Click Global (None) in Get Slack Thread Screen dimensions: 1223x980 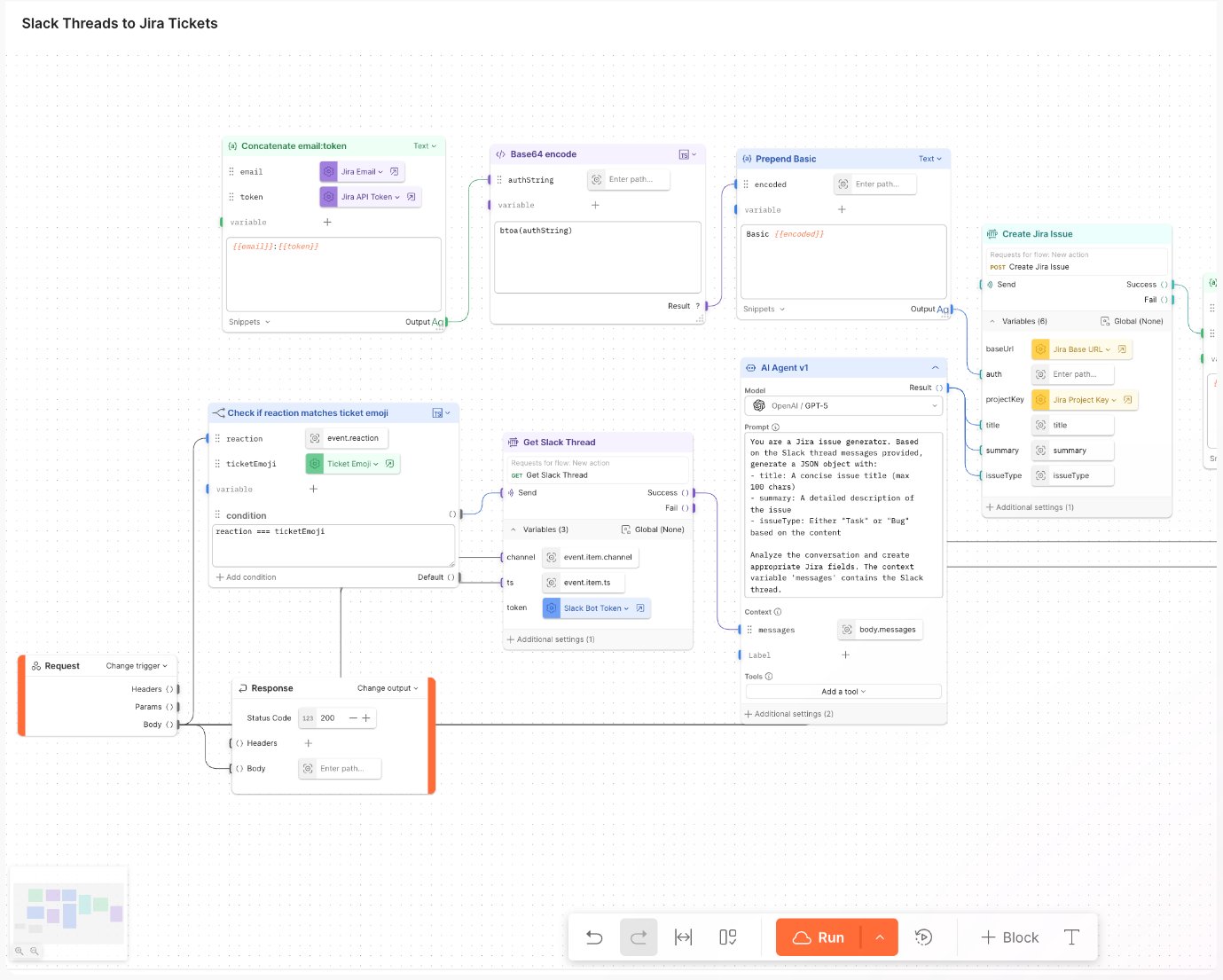pos(653,529)
